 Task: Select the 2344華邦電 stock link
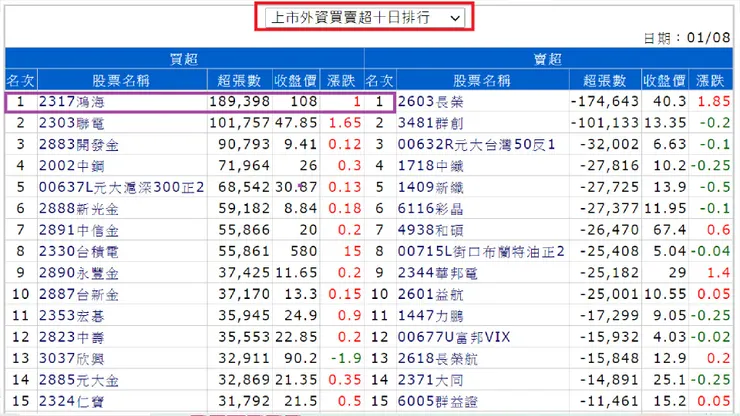pyautogui.click(x=437, y=273)
